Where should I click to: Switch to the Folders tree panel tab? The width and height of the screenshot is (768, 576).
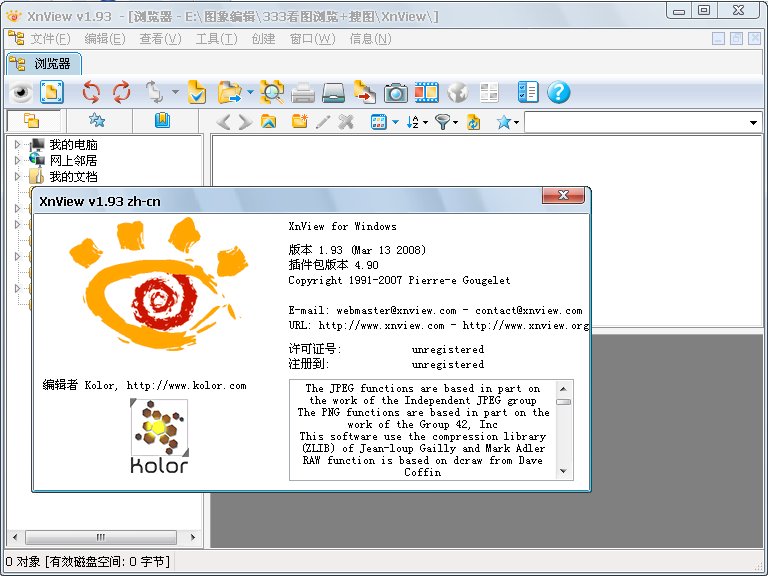pos(32,120)
